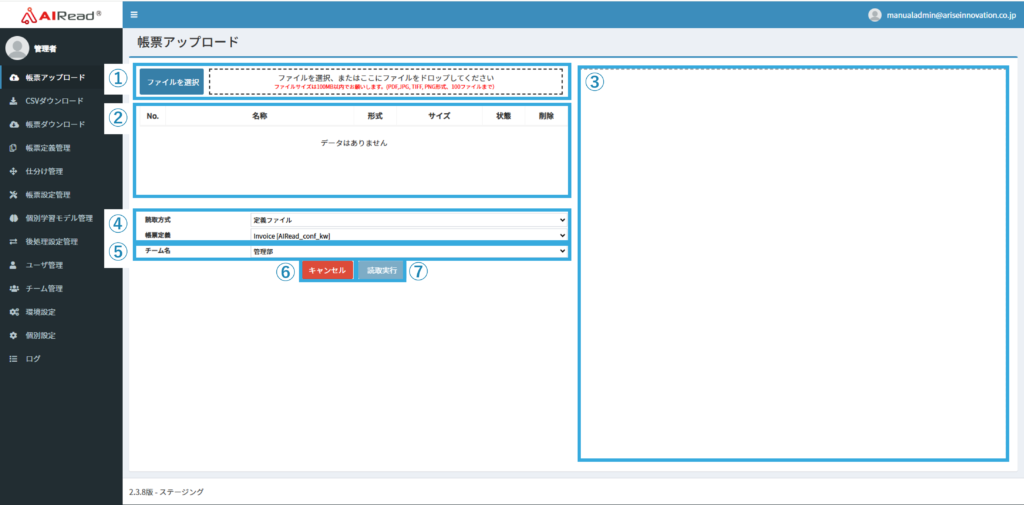Go to チーム管理 in the sidebar

tap(44, 289)
